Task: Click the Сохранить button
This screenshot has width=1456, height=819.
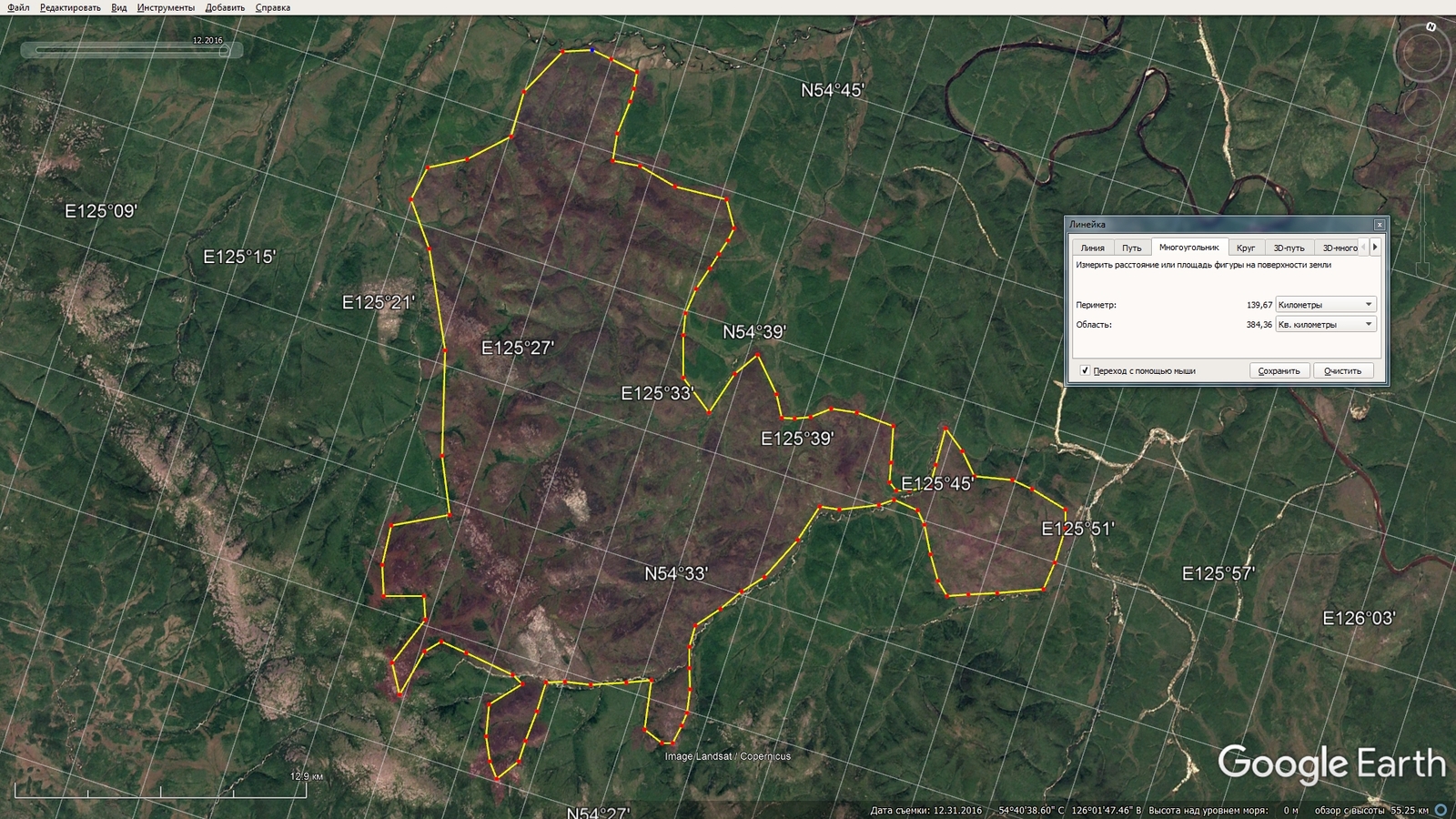Action: 1279,370
